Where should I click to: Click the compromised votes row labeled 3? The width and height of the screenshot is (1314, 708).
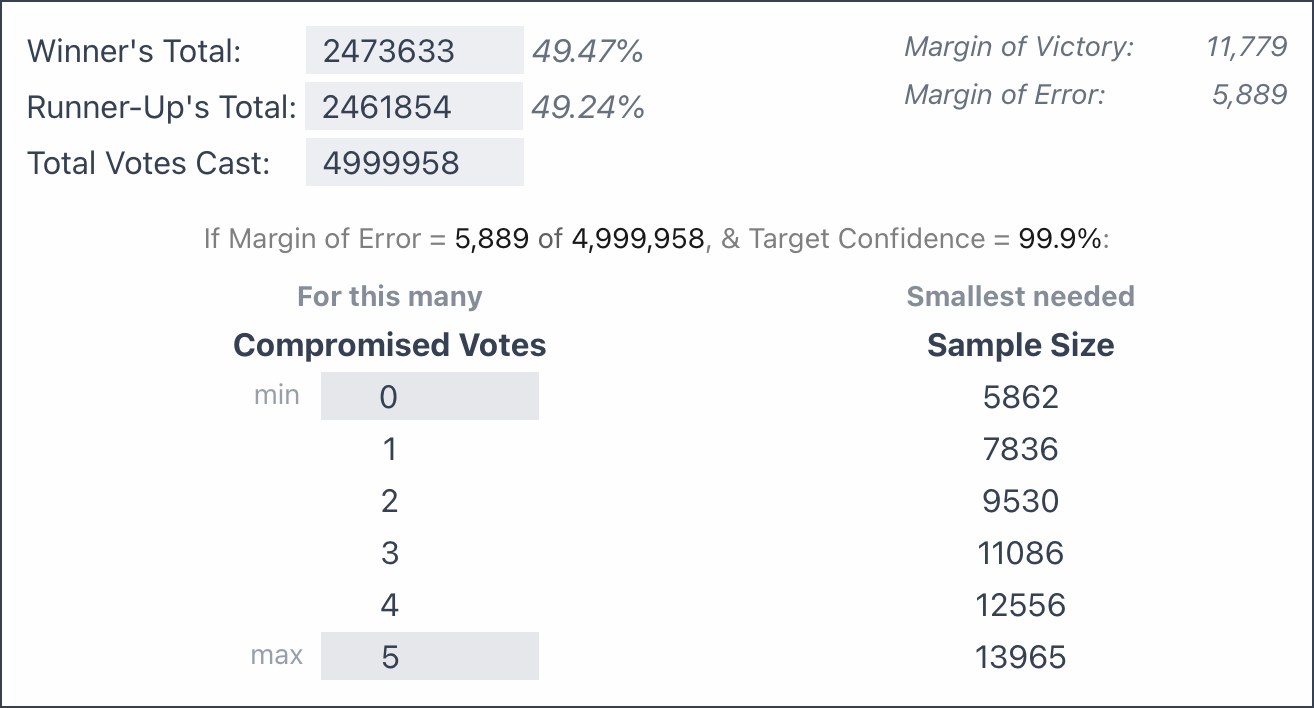[390, 553]
